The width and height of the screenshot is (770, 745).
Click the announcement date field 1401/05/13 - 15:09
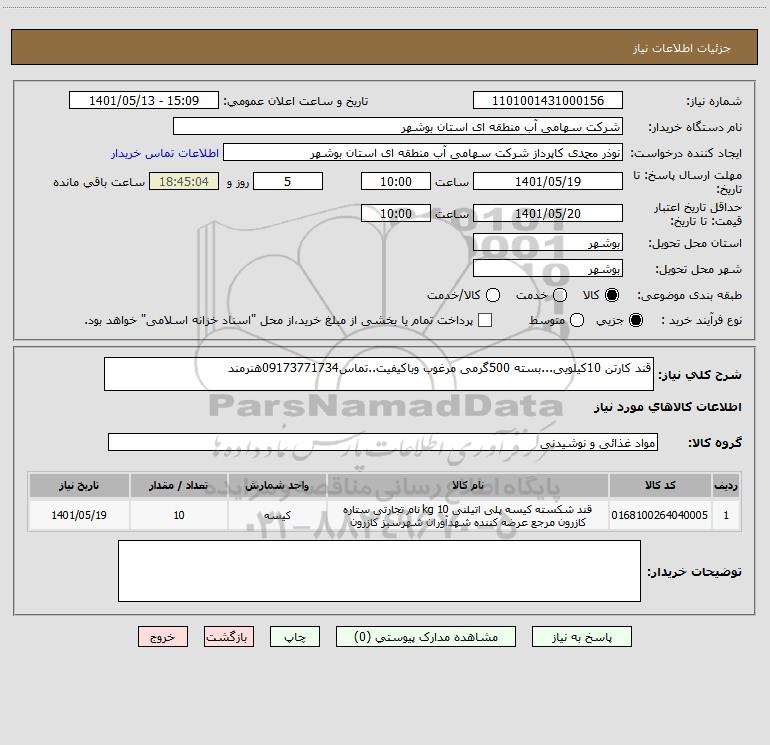(x=144, y=101)
